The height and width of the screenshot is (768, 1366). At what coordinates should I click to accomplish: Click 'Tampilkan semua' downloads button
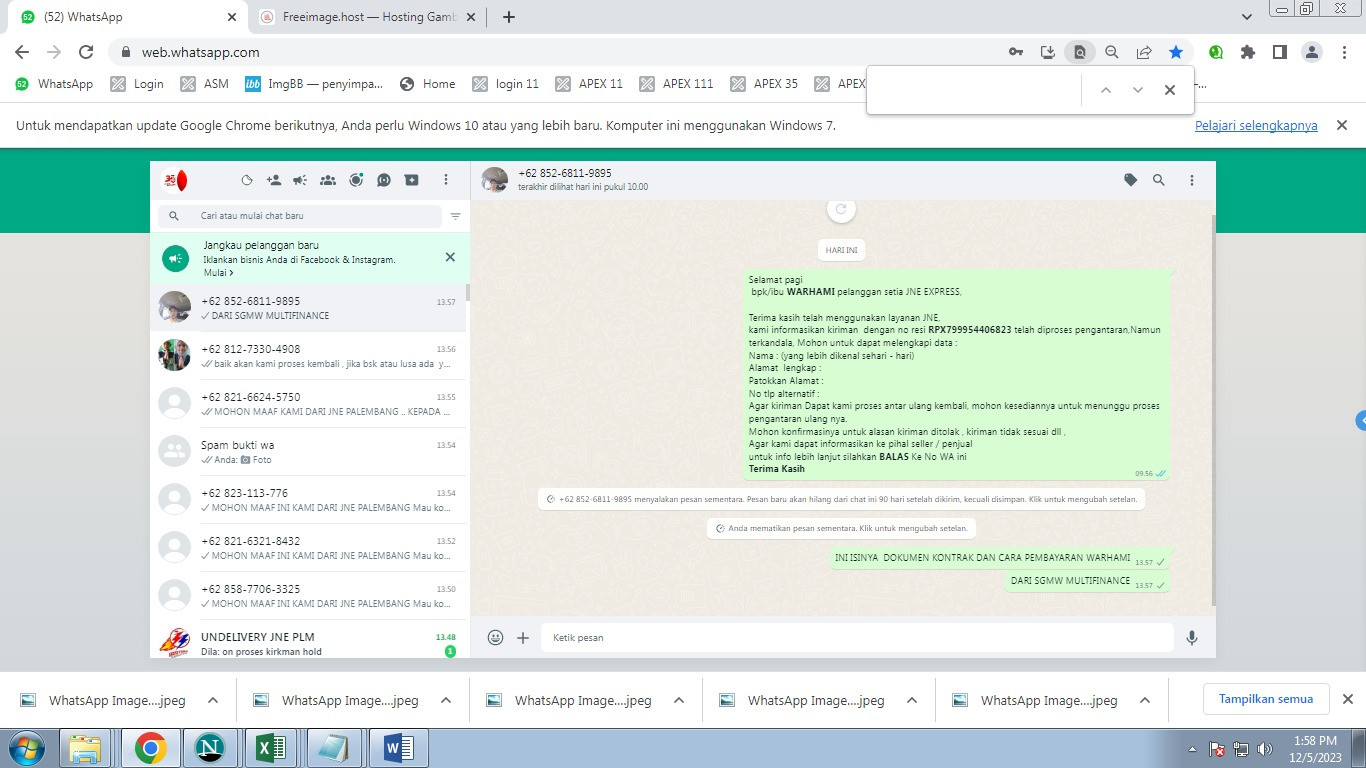coord(1265,699)
